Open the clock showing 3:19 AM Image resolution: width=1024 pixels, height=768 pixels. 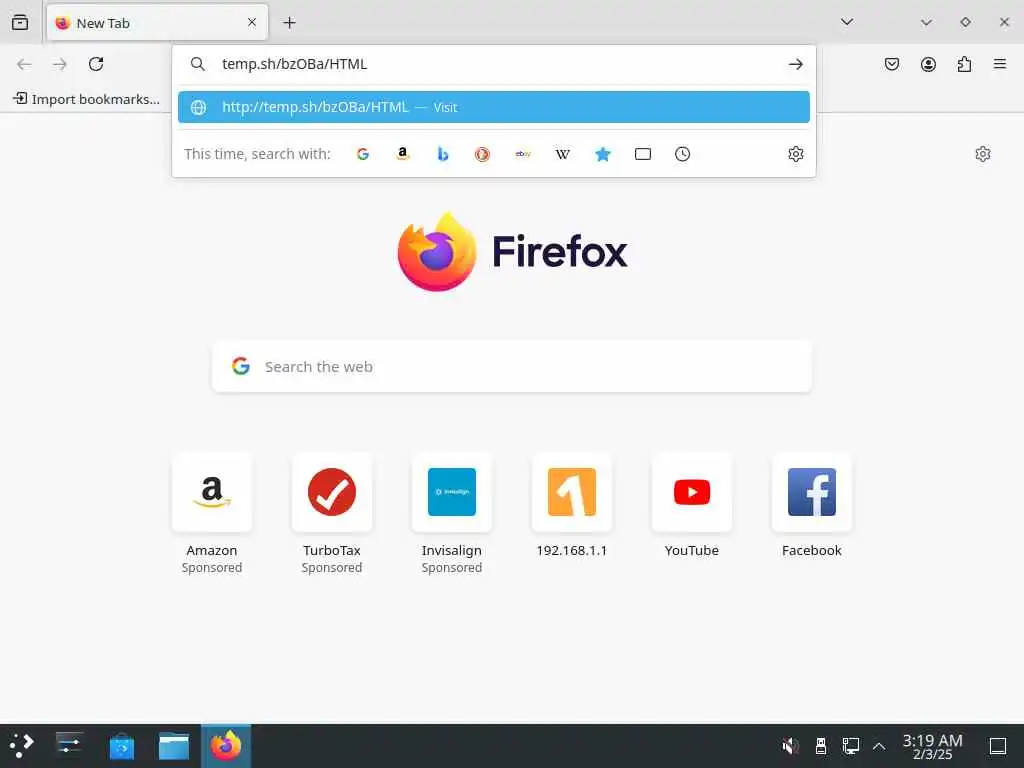933,746
